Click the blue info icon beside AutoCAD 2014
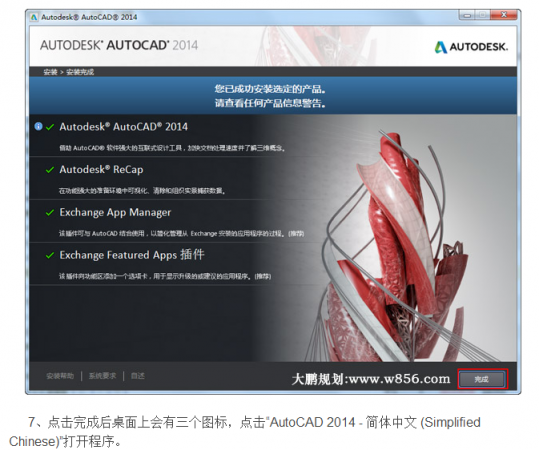The height and width of the screenshot is (450, 539). click(x=38, y=127)
